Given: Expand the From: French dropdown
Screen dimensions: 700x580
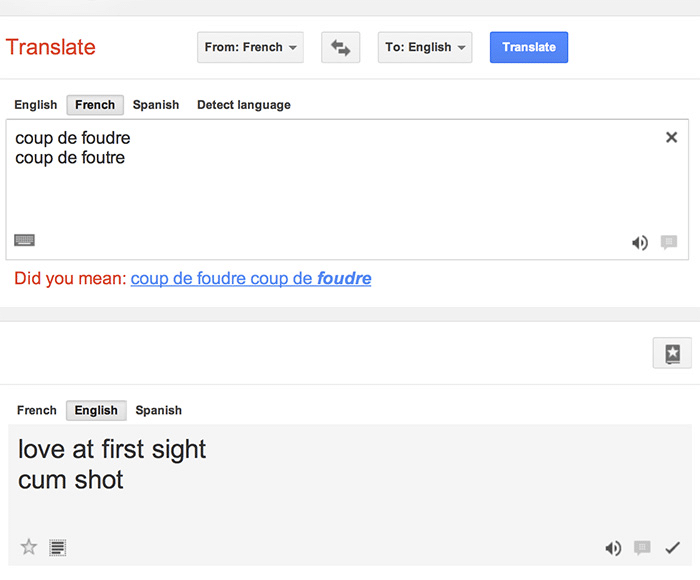Looking at the screenshot, I should 250,47.
